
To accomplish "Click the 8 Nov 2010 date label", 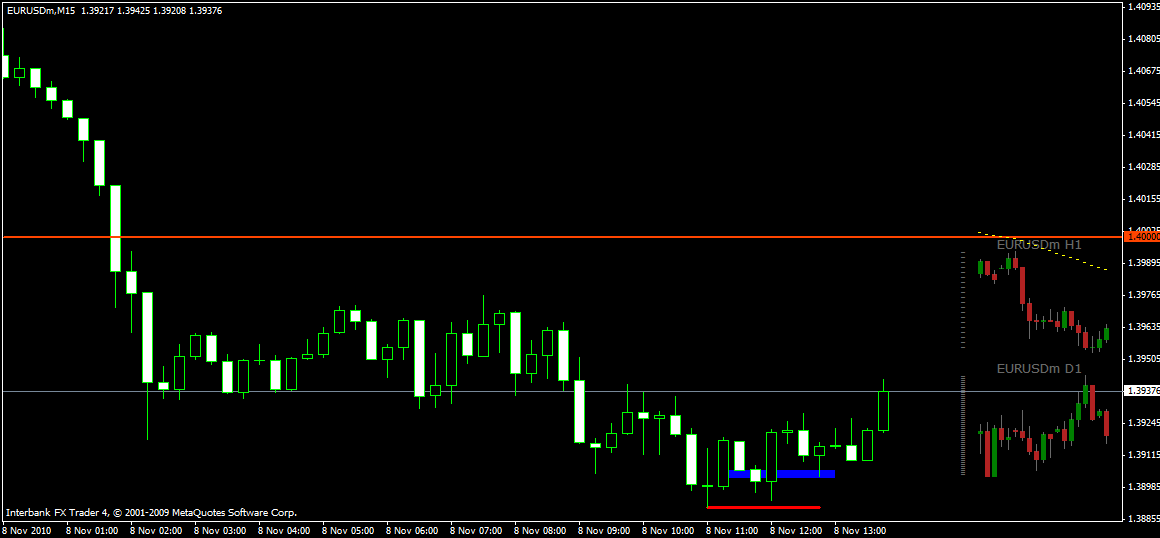I will (x=27, y=531).
